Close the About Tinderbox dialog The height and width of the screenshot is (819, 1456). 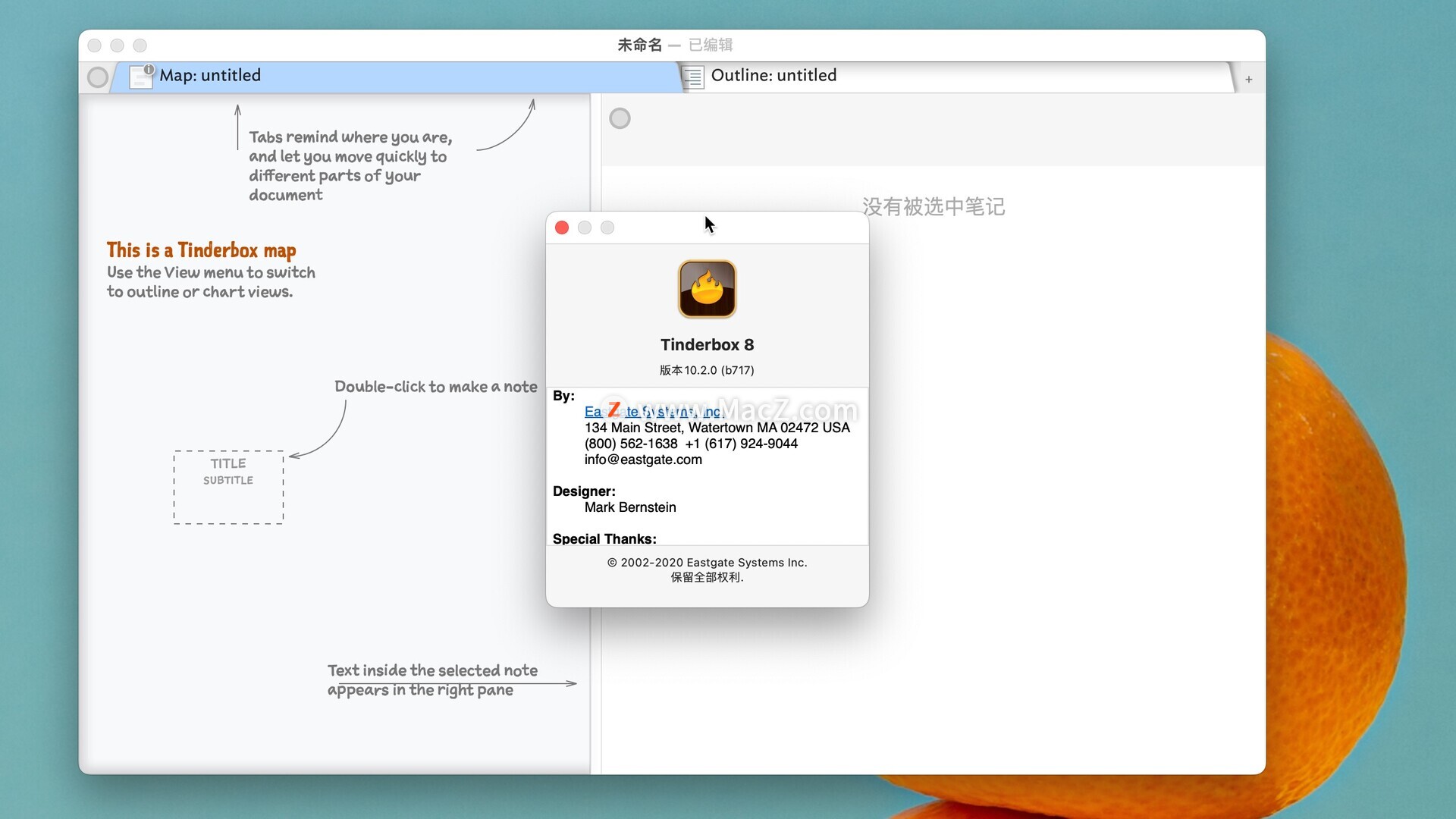[562, 227]
